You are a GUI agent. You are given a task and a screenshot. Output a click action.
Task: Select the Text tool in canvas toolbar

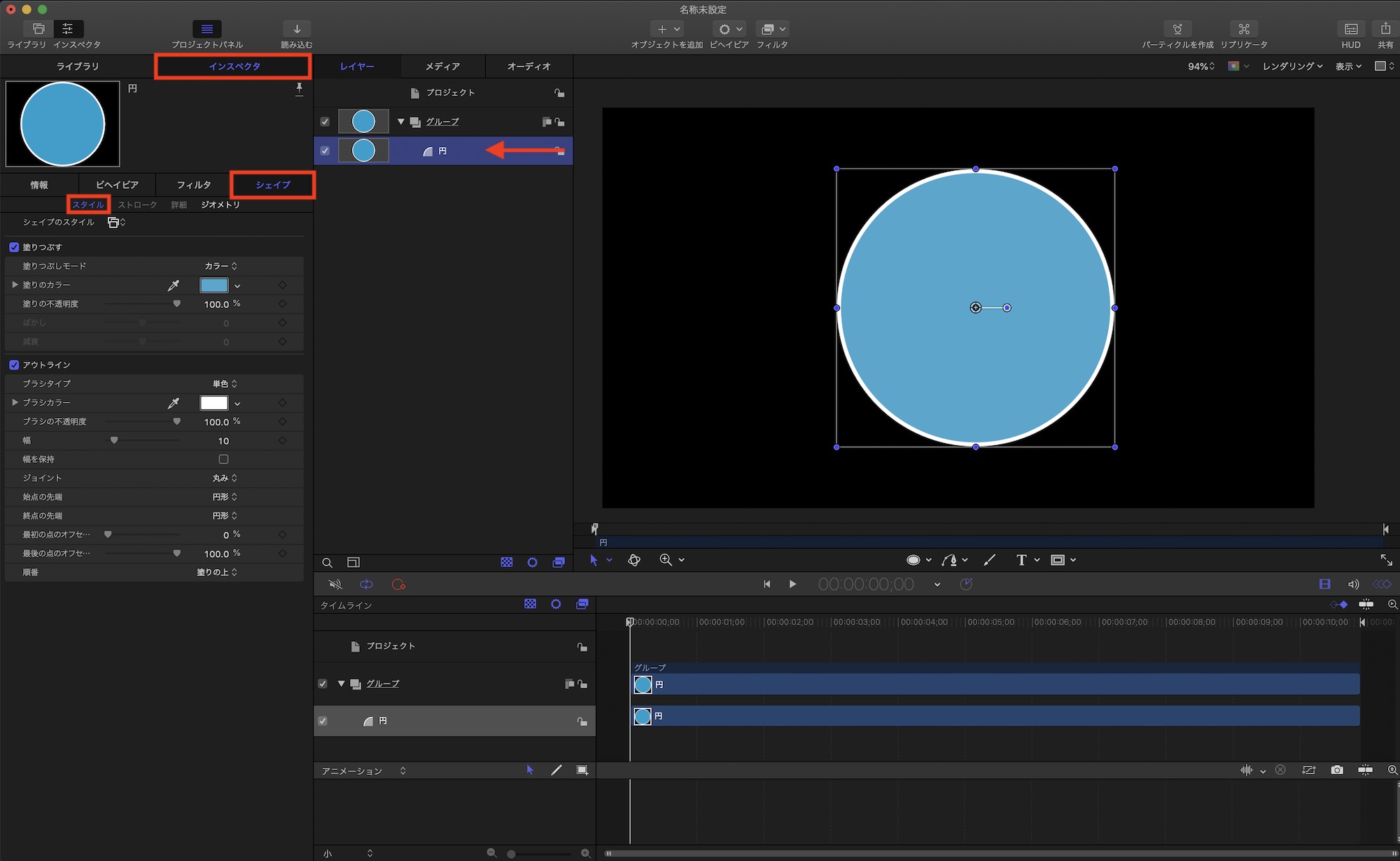(1021, 560)
